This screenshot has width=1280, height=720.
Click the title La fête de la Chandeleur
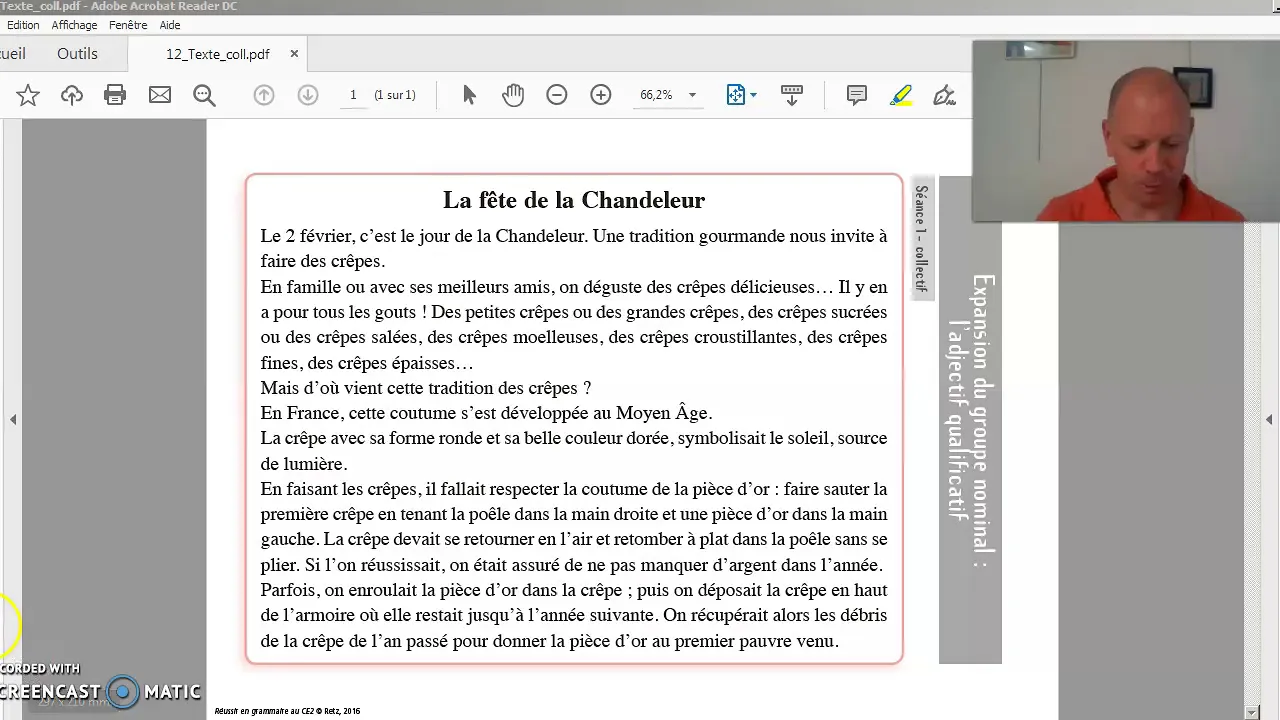point(574,200)
